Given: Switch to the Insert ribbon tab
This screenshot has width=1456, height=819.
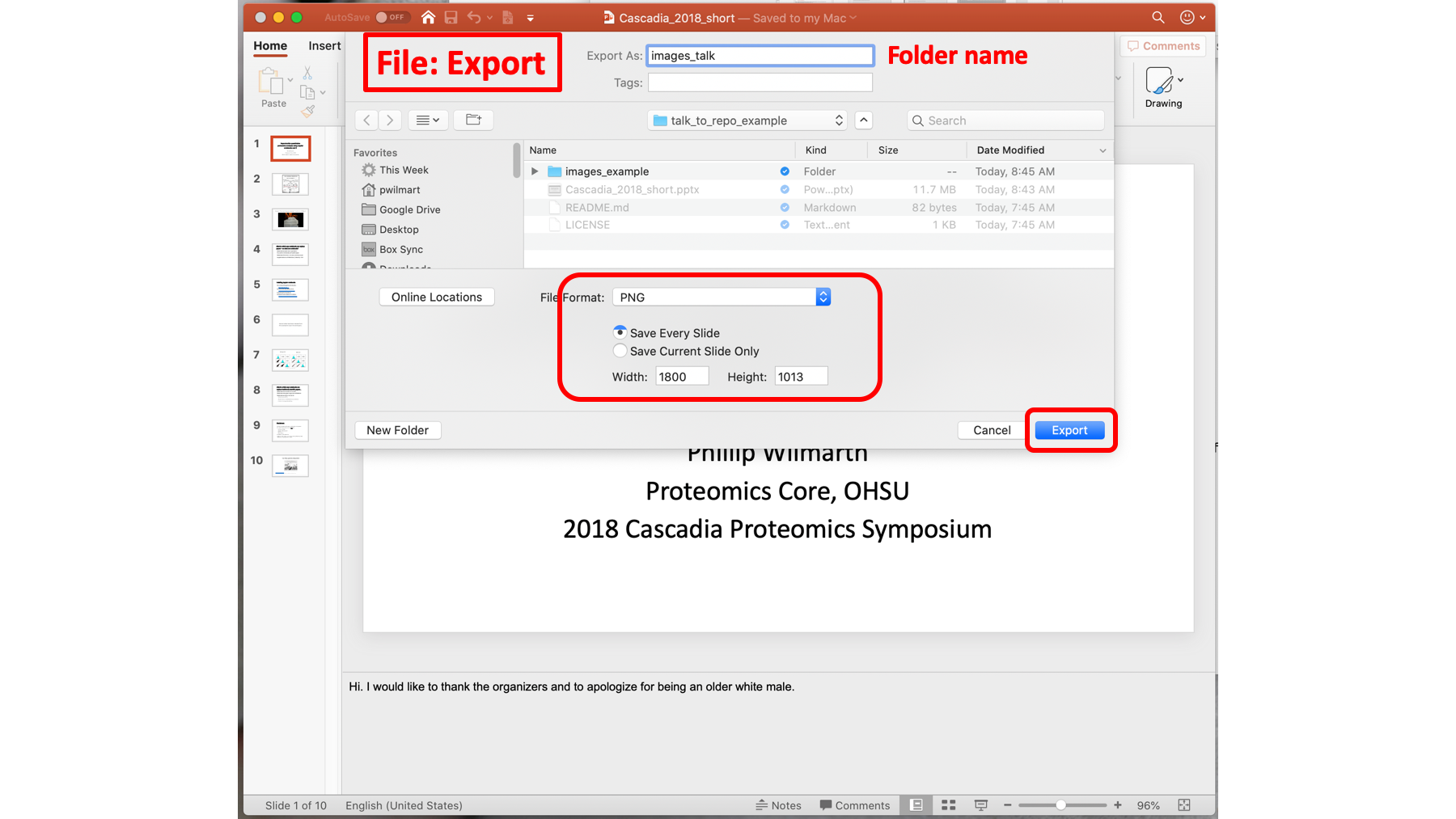Looking at the screenshot, I should click(x=324, y=46).
